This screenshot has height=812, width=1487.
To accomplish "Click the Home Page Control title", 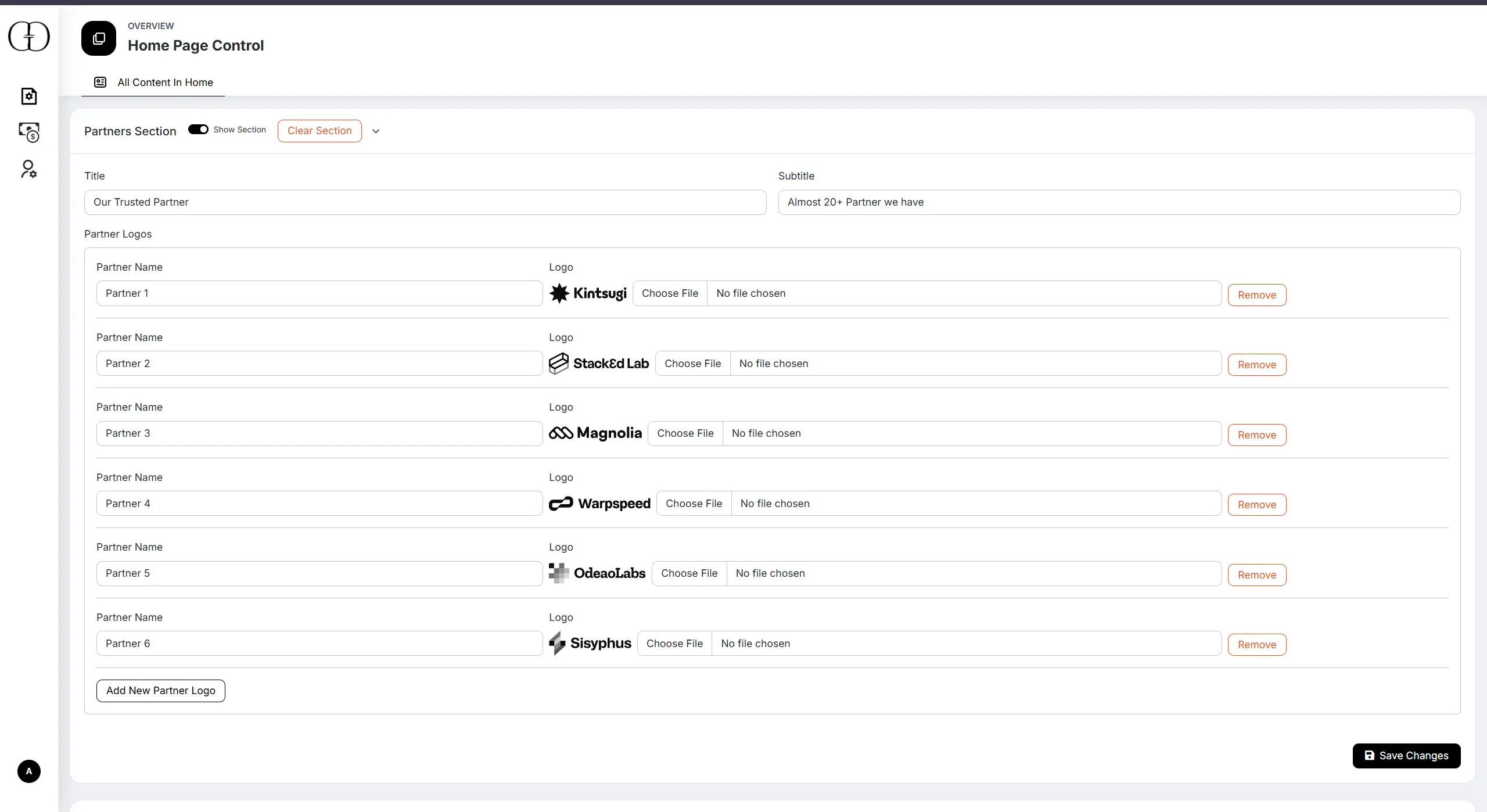I will point(196,45).
